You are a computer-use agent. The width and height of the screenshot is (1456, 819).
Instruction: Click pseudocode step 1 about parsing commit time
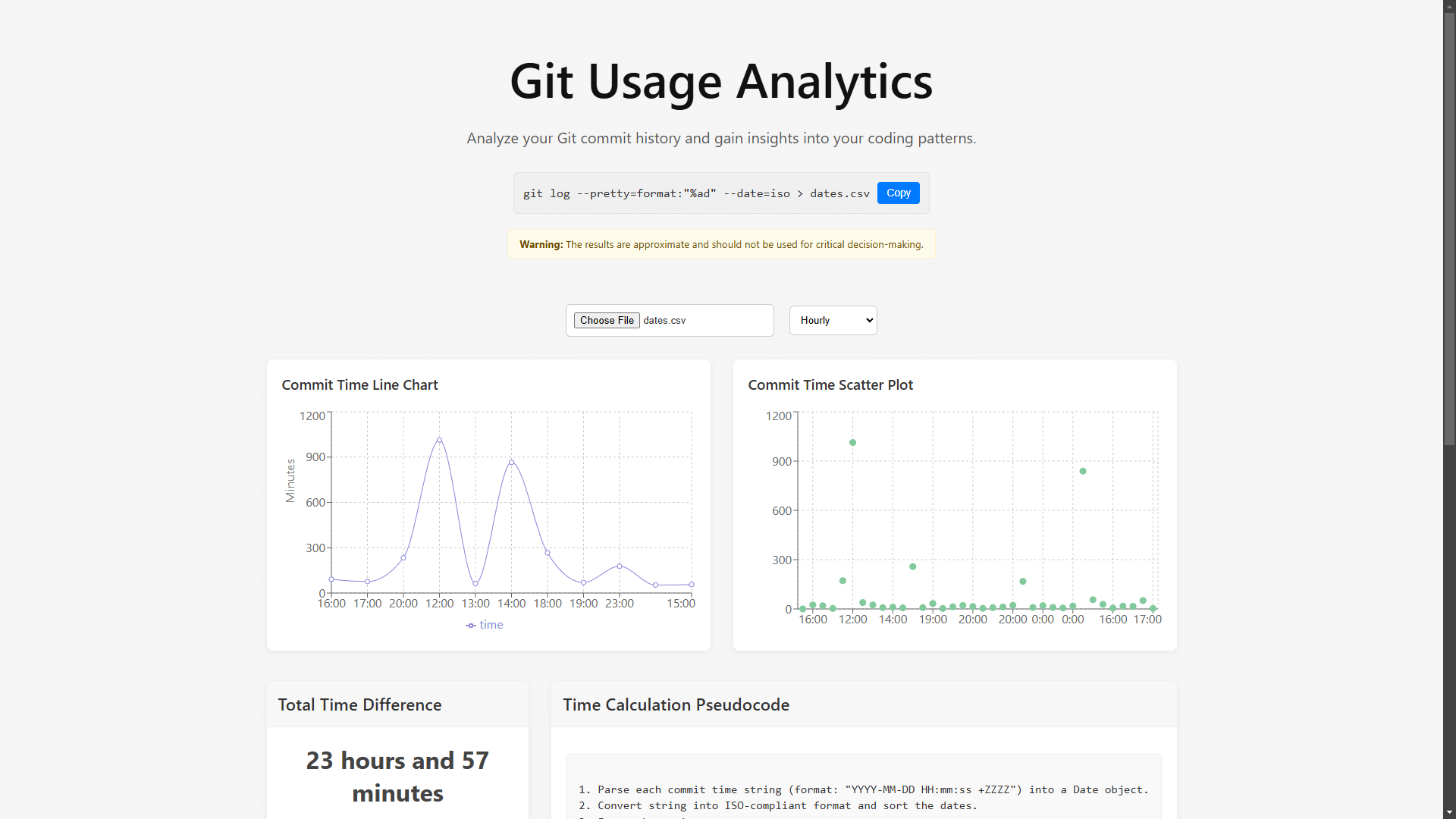click(x=863, y=789)
